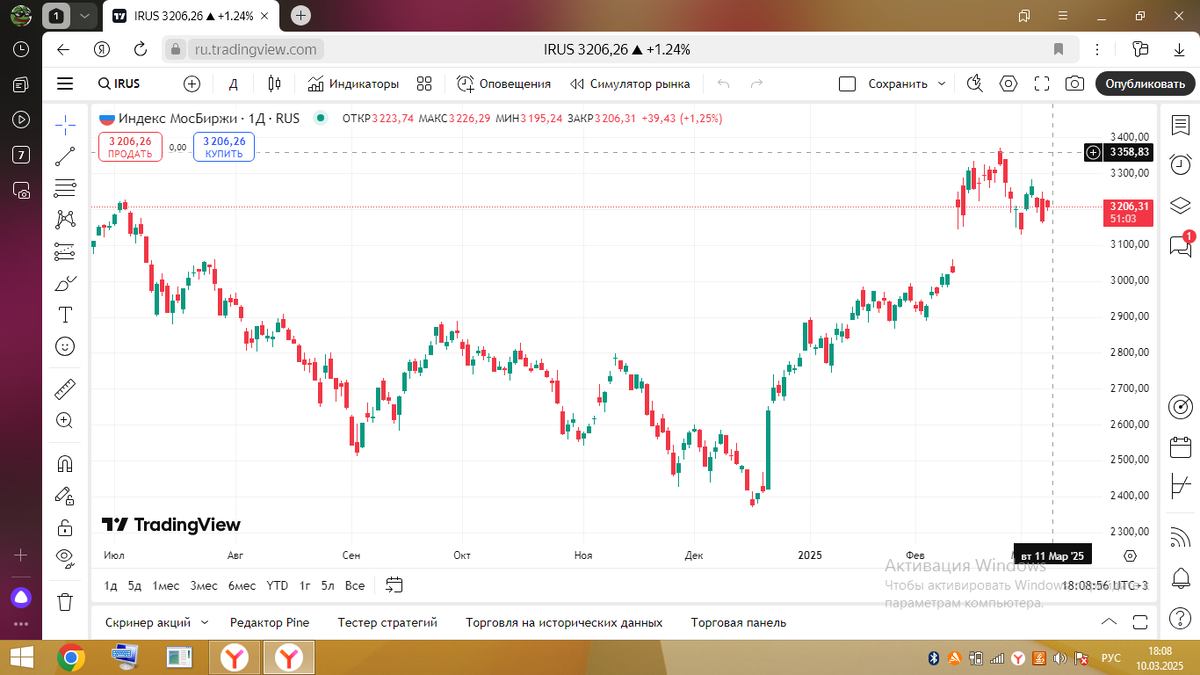
Task: Open the forecasting and measurement tools
Action: 65,251
